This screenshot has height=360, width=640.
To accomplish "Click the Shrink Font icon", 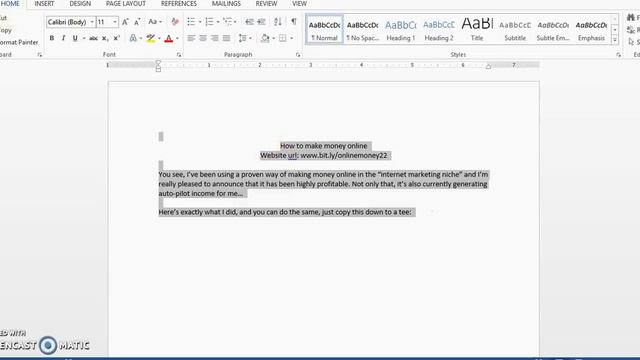I will click(137, 22).
